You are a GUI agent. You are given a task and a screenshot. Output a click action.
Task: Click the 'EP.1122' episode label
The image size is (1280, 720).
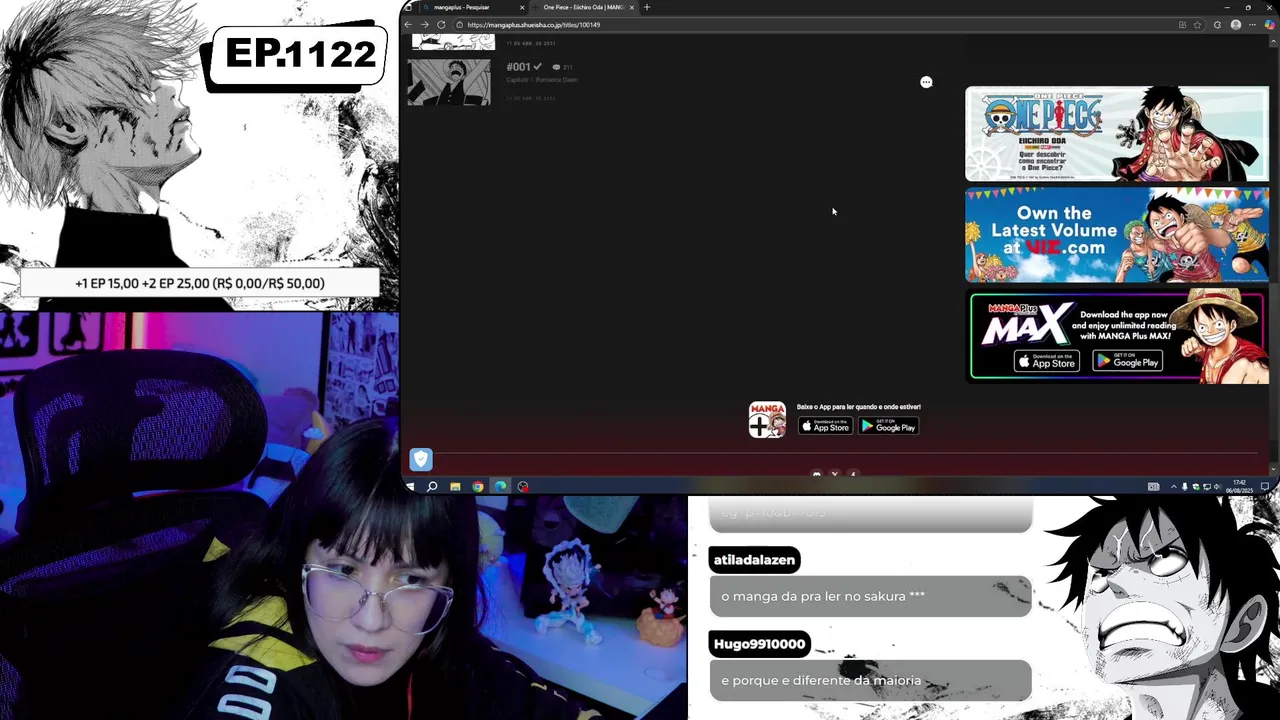299,54
